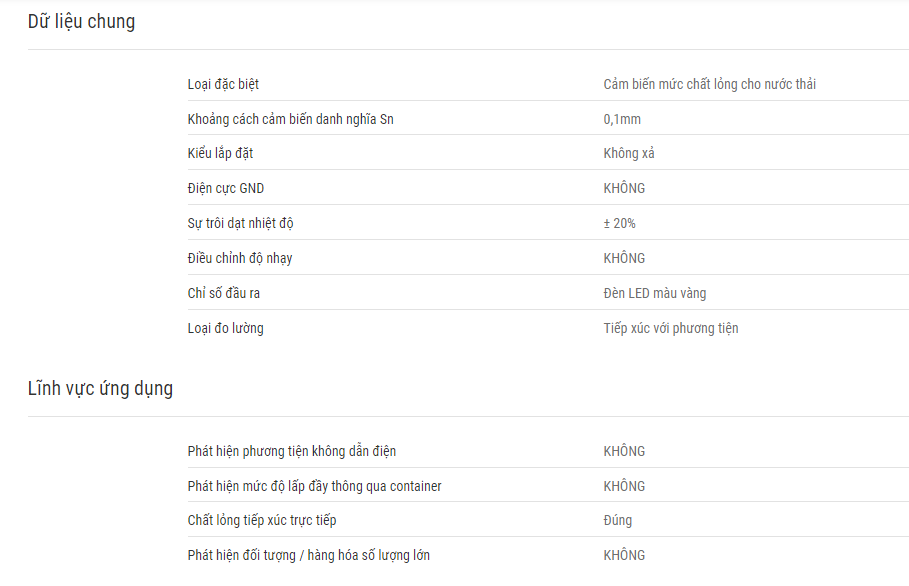The width and height of the screenshot is (909, 586).
Task: Click the '± 20%' temperature drift value
Action: point(619,223)
